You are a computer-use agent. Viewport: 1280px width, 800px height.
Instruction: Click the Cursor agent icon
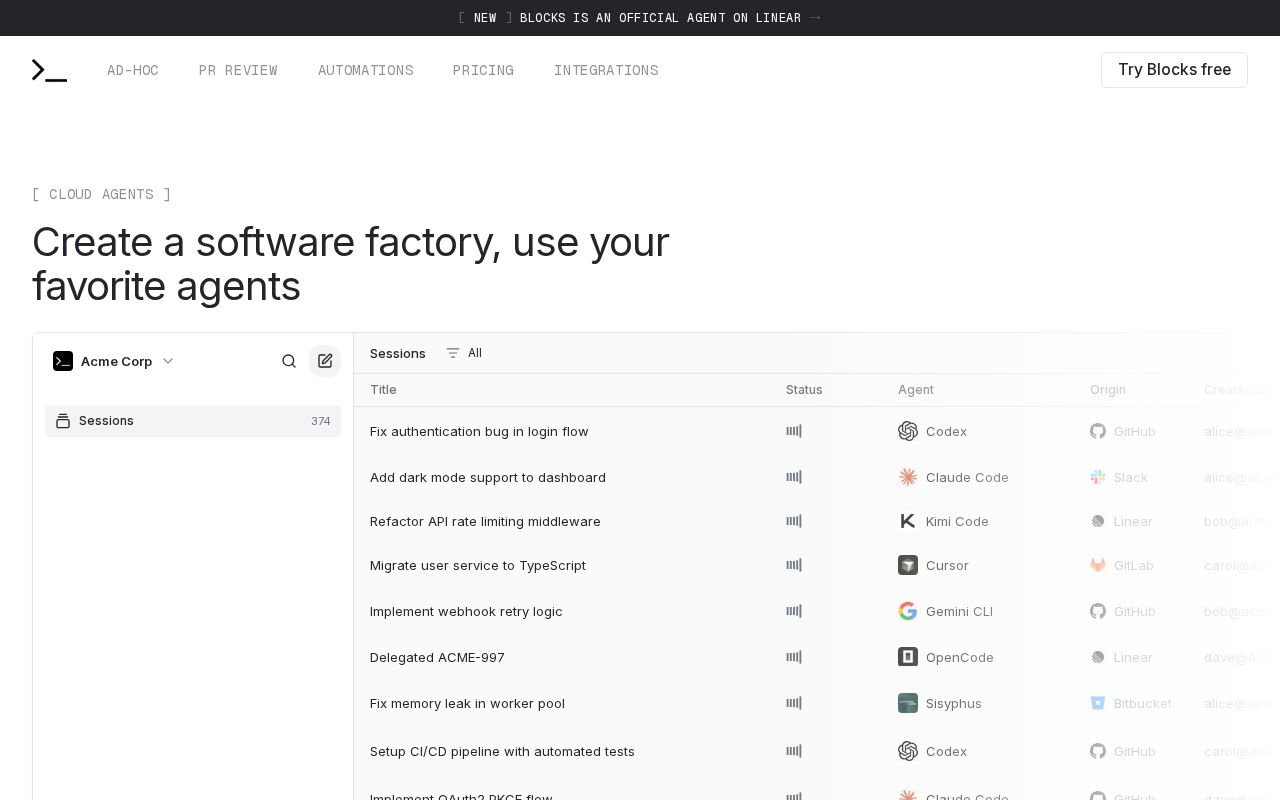pos(908,565)
